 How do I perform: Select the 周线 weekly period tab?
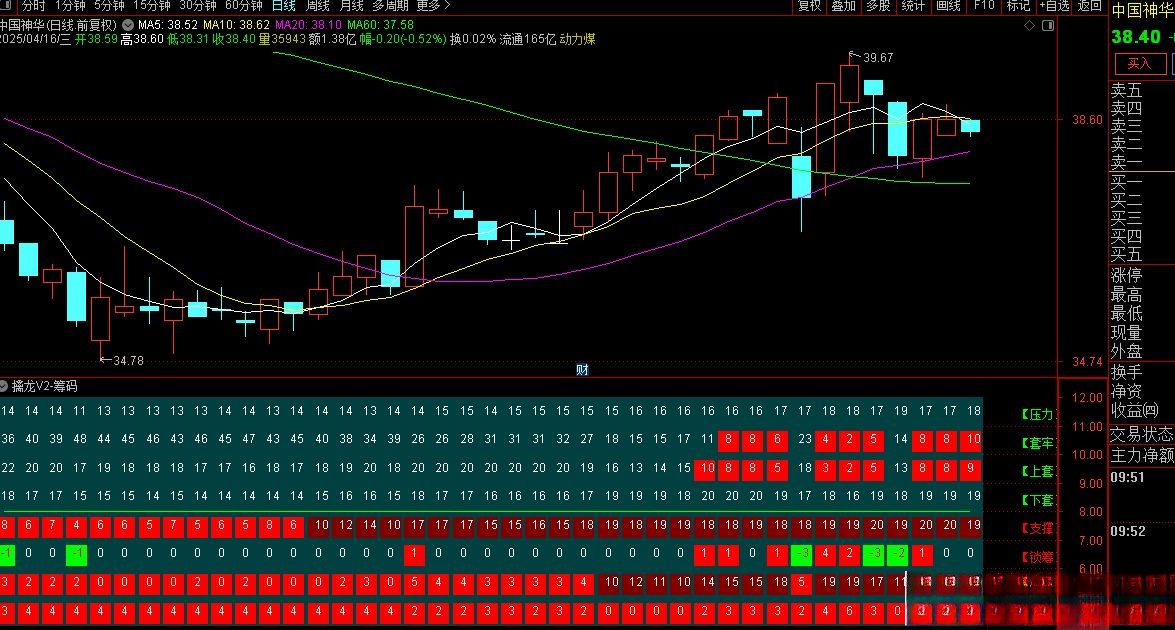tap(318, 6)
